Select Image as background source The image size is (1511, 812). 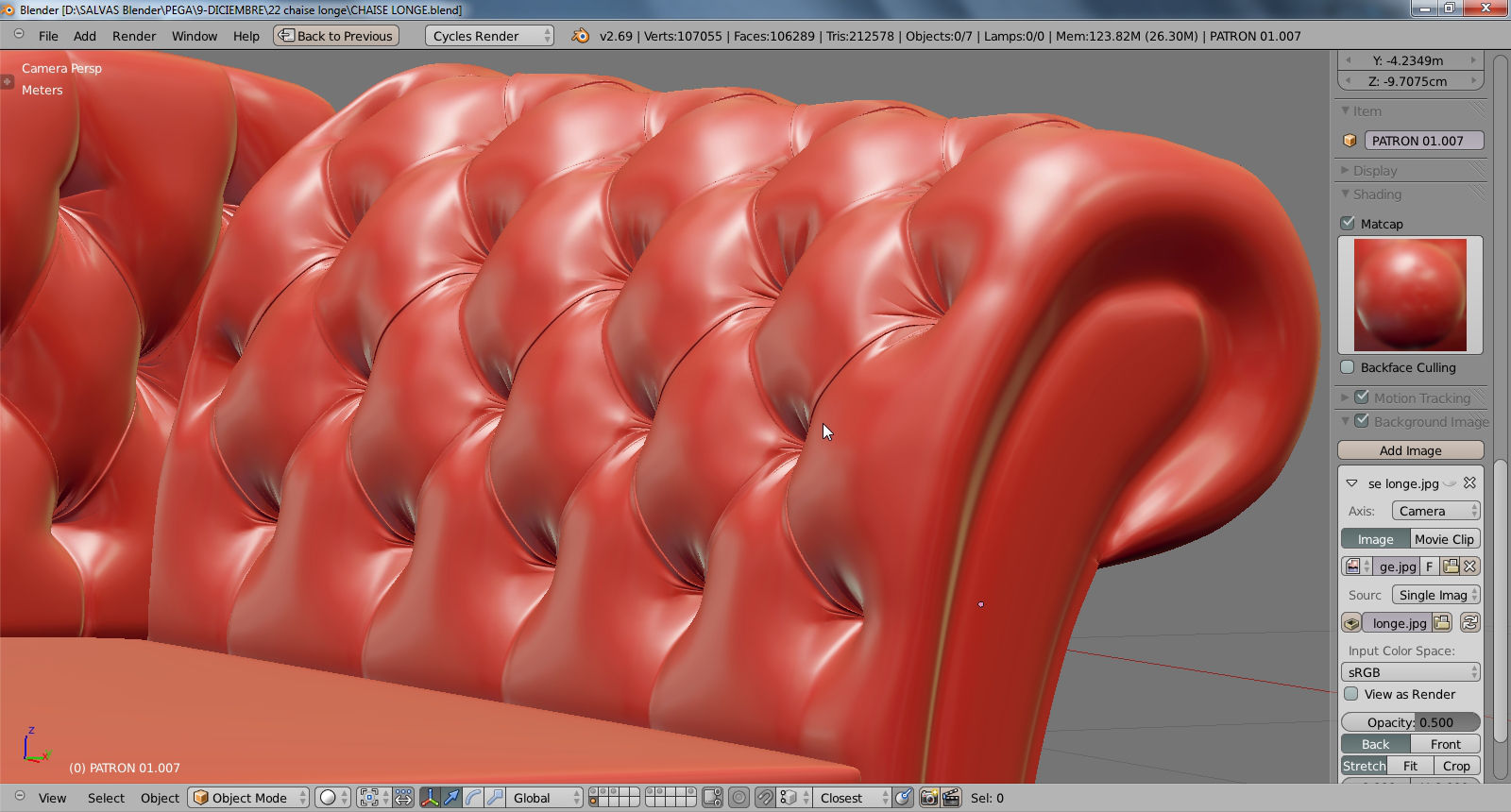click(x=1375, y=539)
